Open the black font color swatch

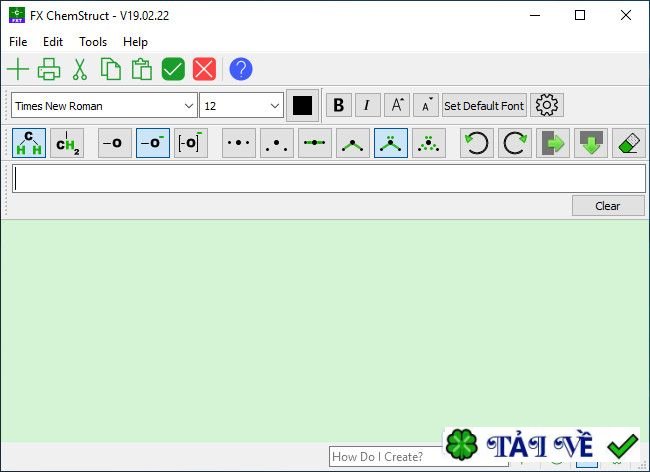coord(302,106)
